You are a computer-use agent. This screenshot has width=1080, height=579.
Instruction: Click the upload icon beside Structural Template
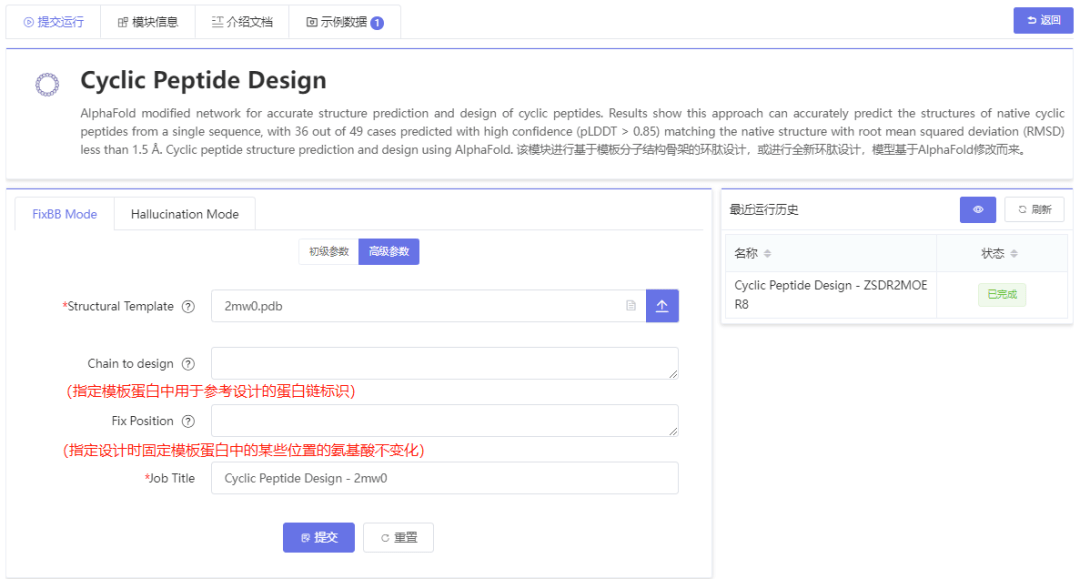(x=662, y=306)
